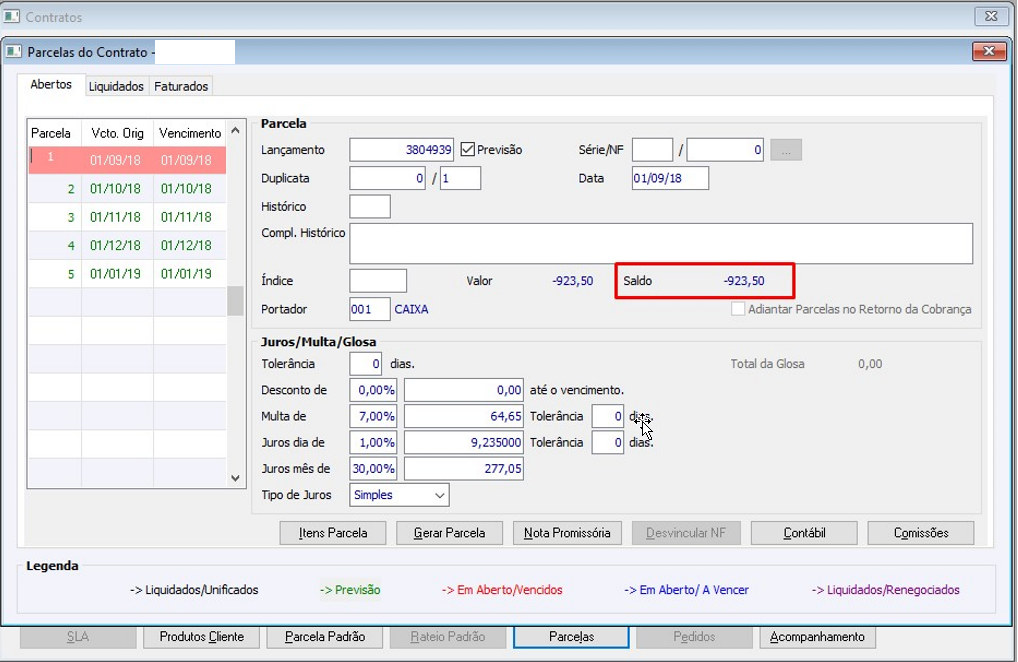Click the parcel list scroll-up arrow
This screenshot has height=662, width=1018.
point(235,131)
